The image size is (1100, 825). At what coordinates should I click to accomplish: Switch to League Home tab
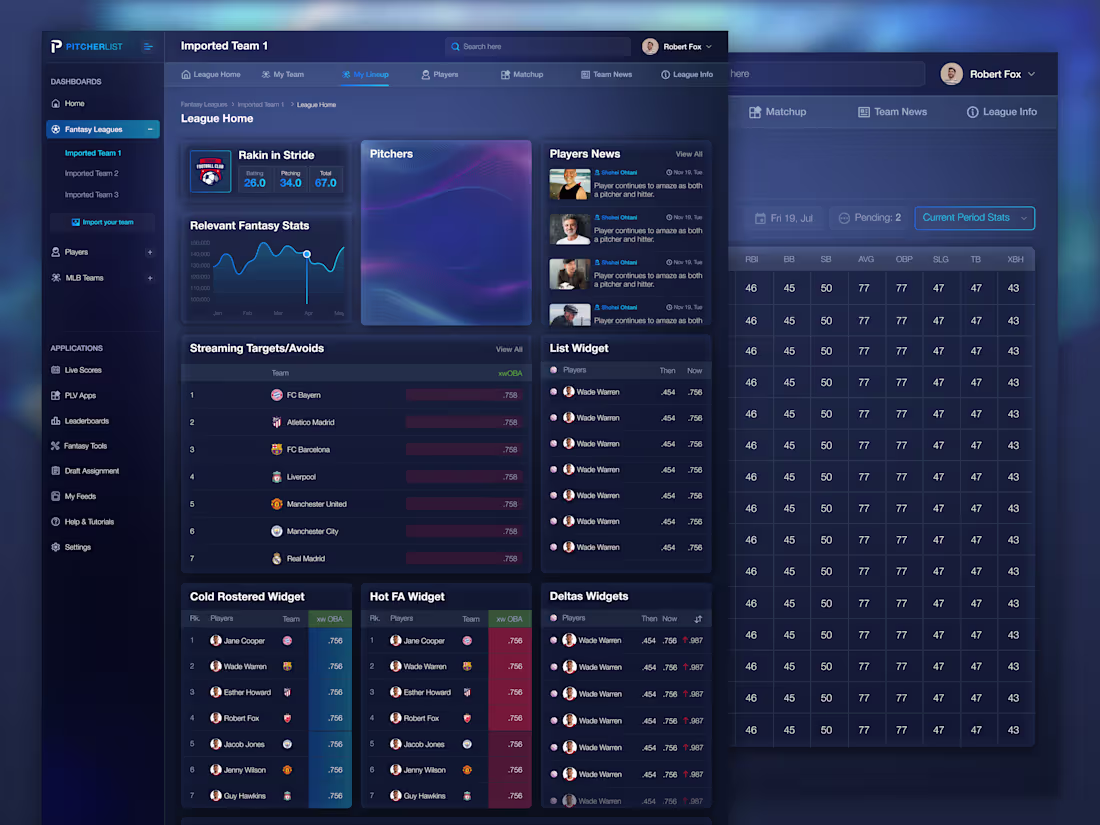pyautogui.click(x=211, y=74)
